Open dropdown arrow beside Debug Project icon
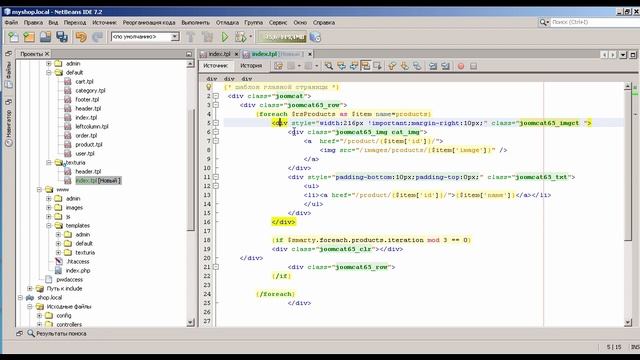The height and width of the screenshot is (360, 640). pos(251,37)
